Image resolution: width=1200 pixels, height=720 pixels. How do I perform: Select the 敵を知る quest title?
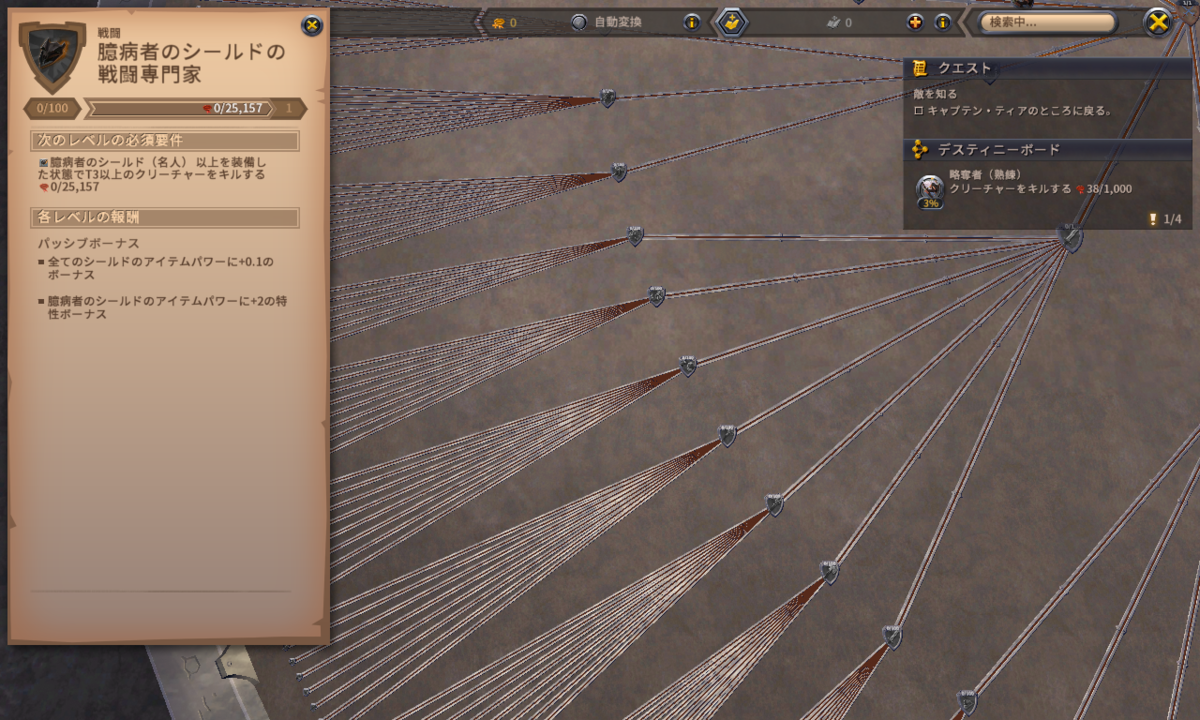pos(935,94)
